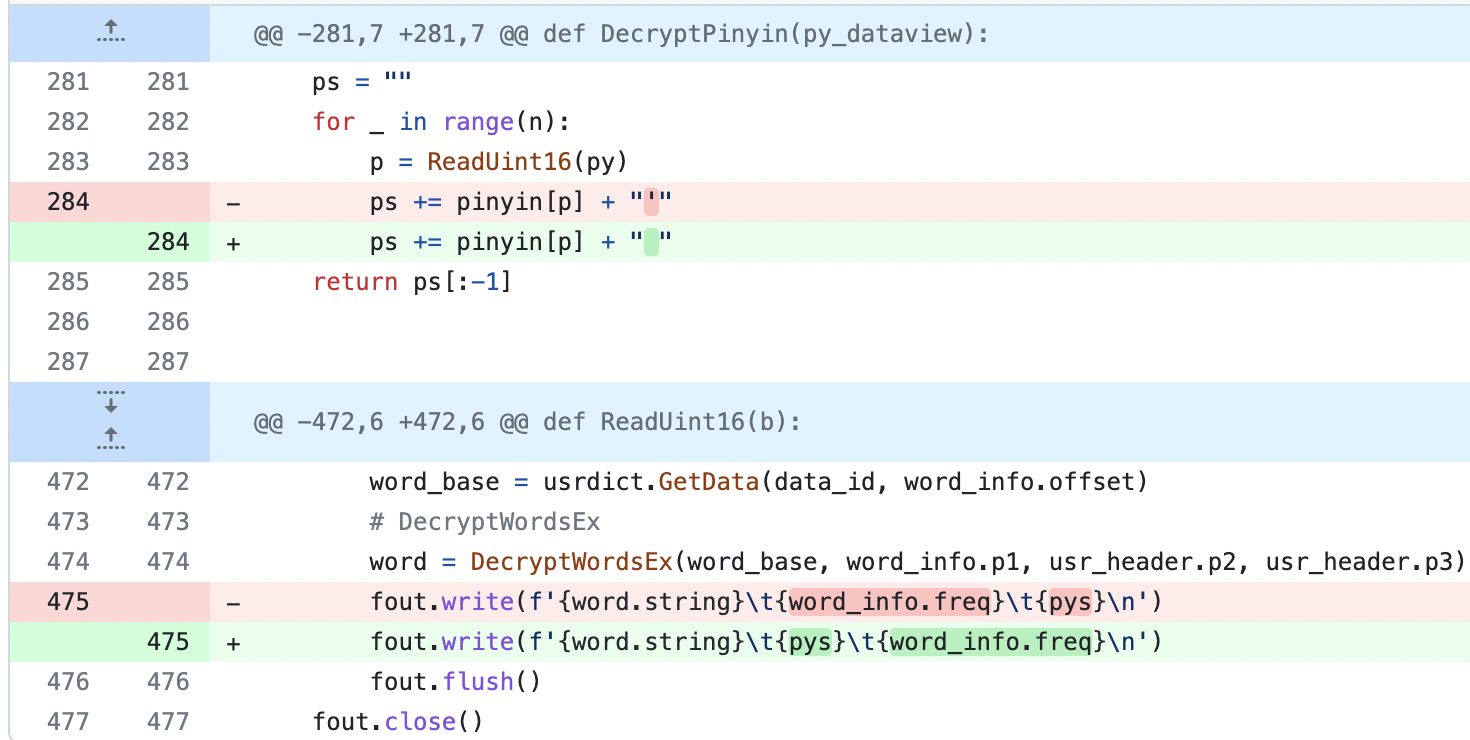Select the hunk header for def DecryptPinyin(py_dataview)
Viewport: 1470px width, 740px height.
pyautogui.click(x=620, y=33)
